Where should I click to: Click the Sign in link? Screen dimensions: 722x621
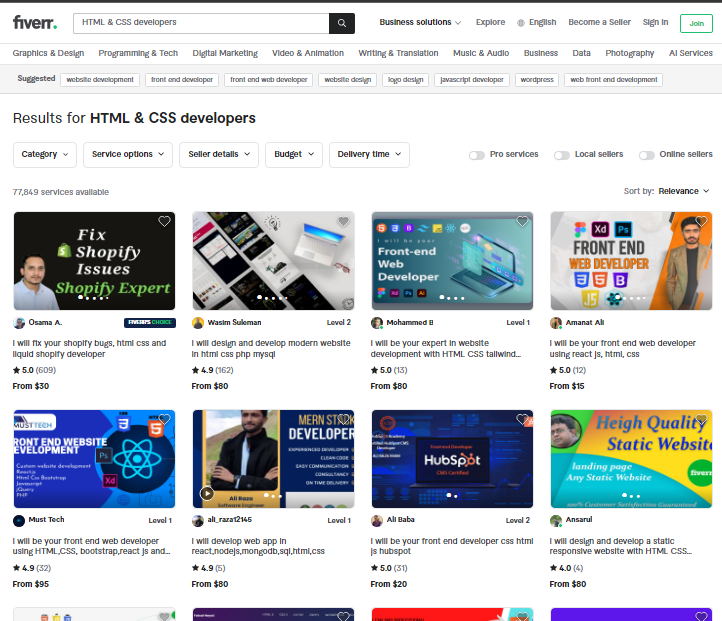(655, 22)
